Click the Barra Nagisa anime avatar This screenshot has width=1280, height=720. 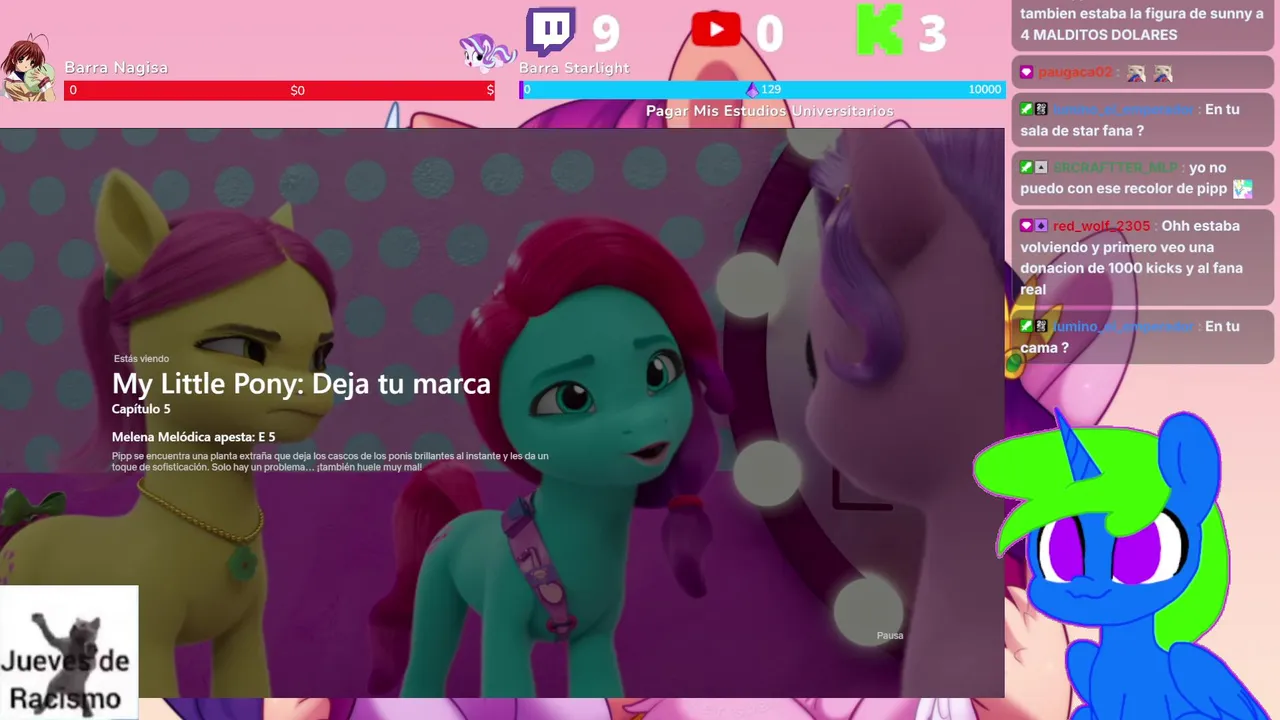(x=28, y=68)
